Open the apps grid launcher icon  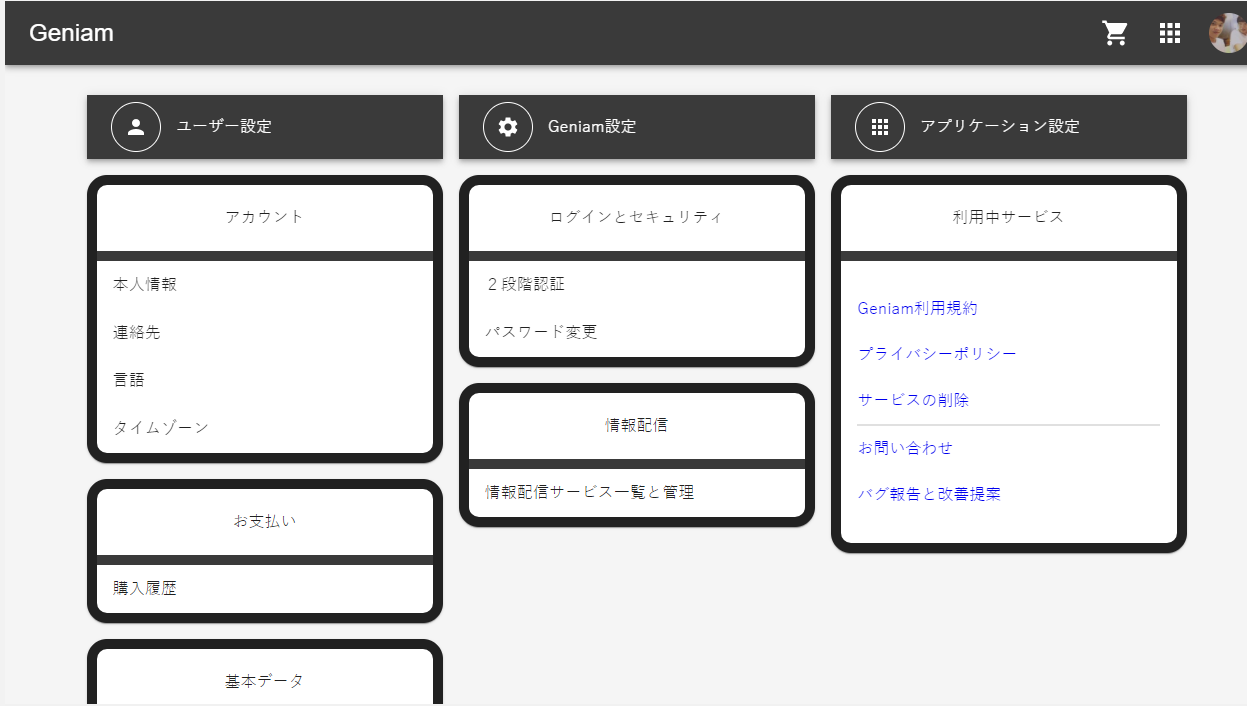point(1170,33)
